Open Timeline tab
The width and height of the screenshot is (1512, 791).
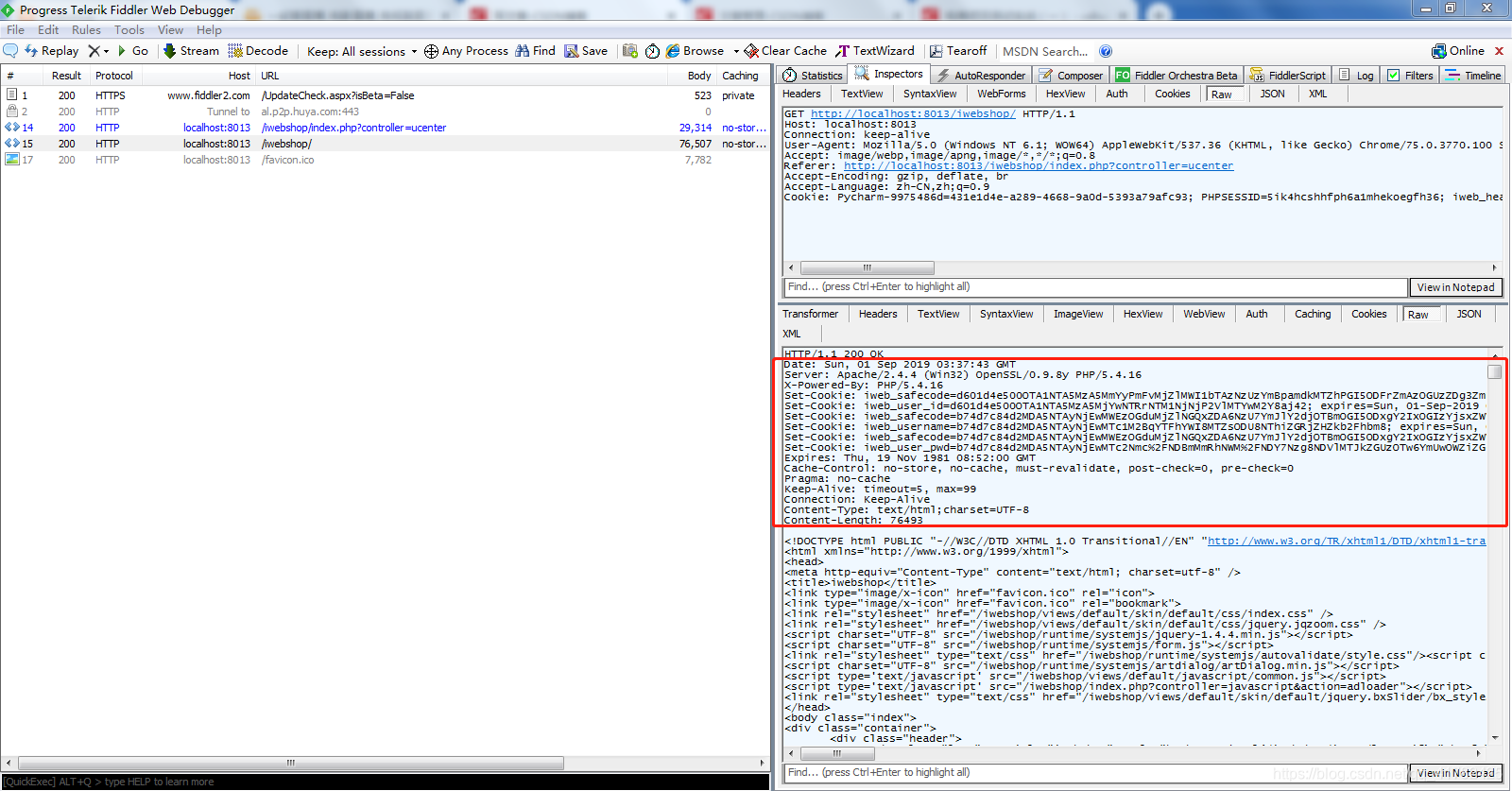click(x=1473, y=75)
